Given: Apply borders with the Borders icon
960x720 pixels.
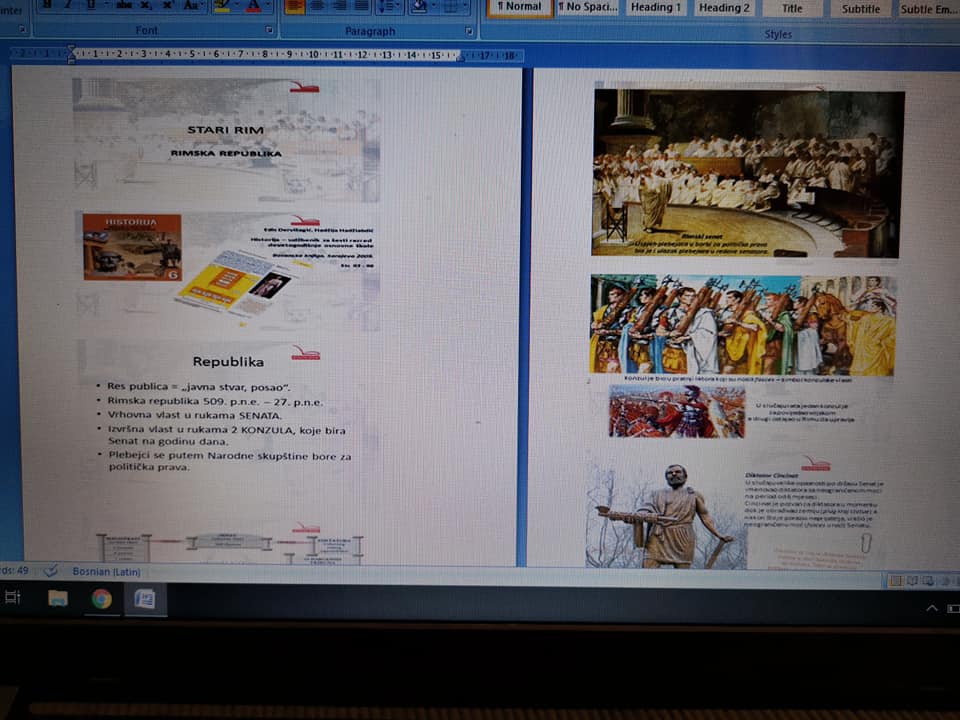Looking at the screenshot, I should pos(451,7).
